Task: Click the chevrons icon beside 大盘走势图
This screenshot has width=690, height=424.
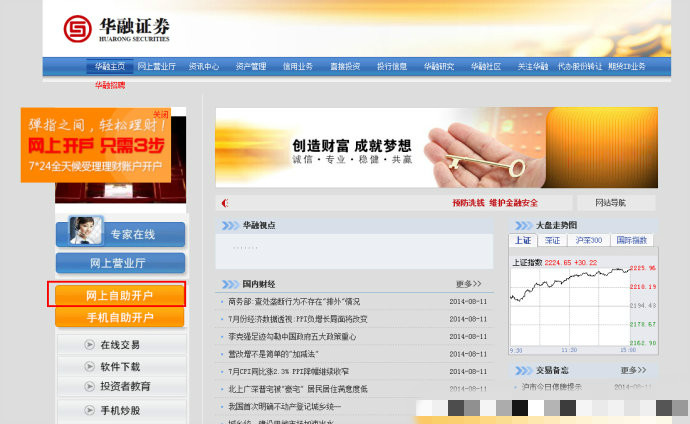Action: point(524,225)
